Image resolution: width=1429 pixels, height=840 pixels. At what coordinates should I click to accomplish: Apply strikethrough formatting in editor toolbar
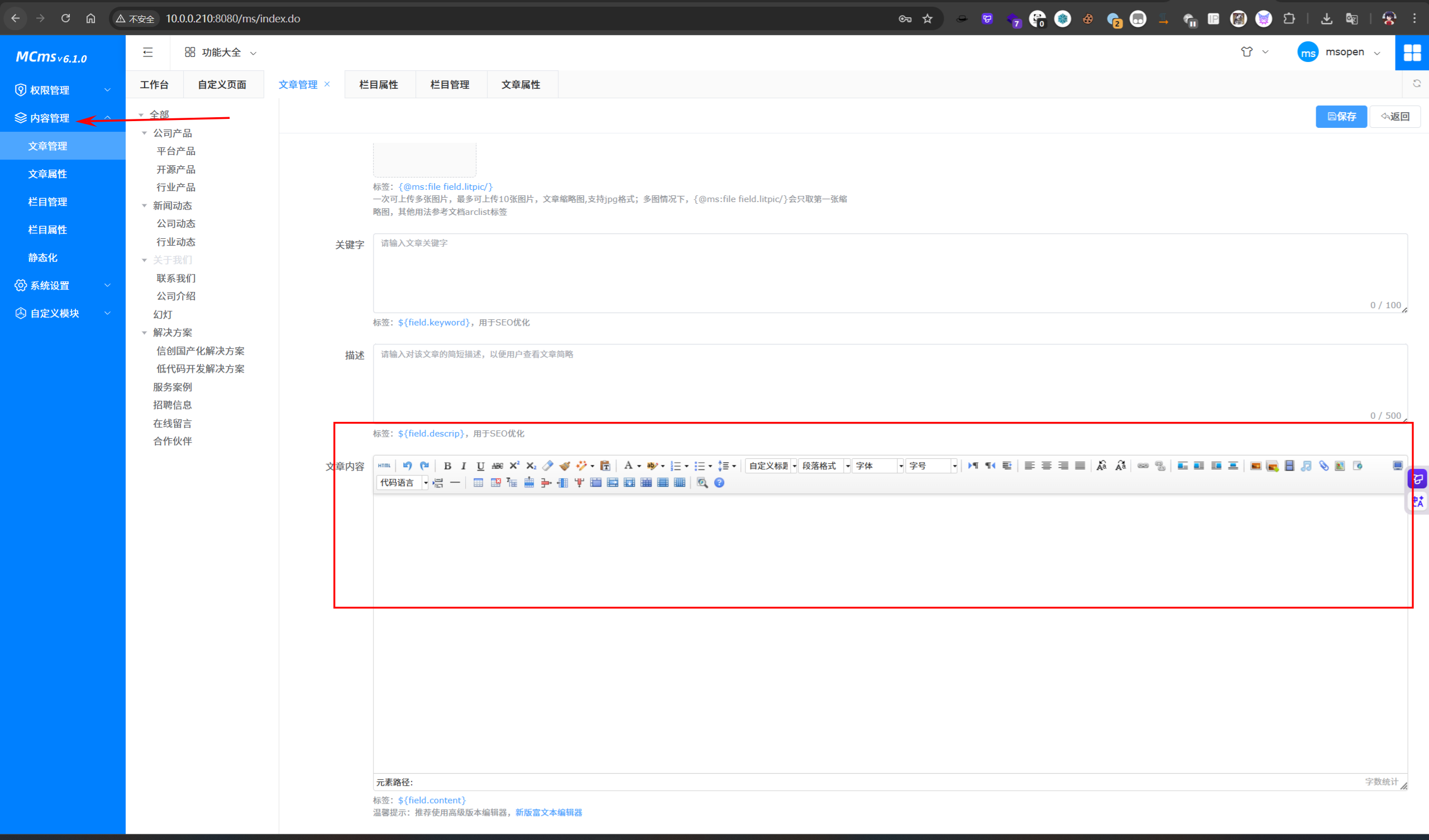click(x=497, y=465)
